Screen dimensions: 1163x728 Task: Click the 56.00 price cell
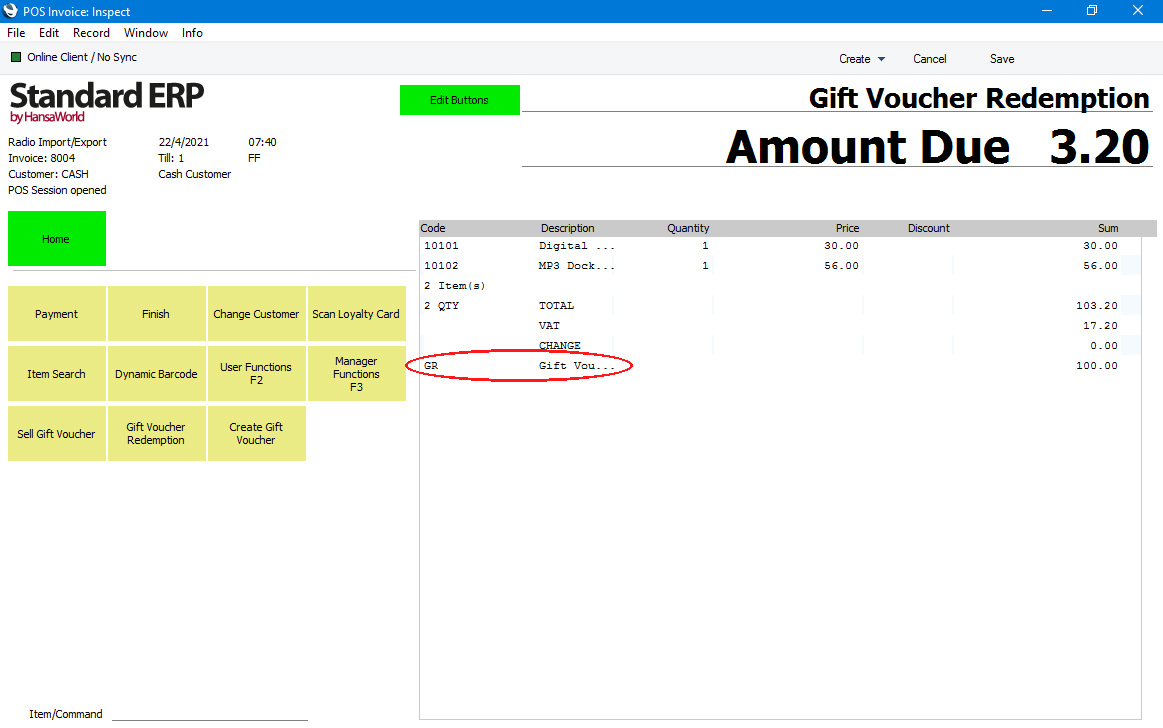841,265
